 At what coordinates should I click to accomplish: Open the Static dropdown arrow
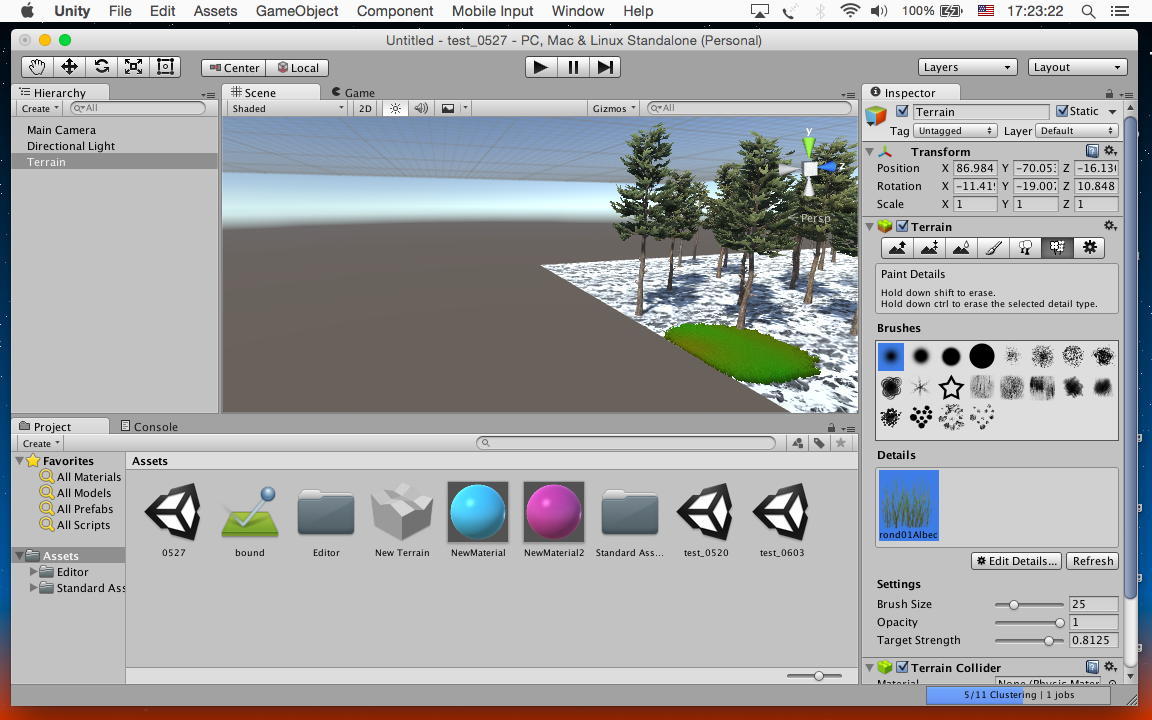[x=1112, y=112]
